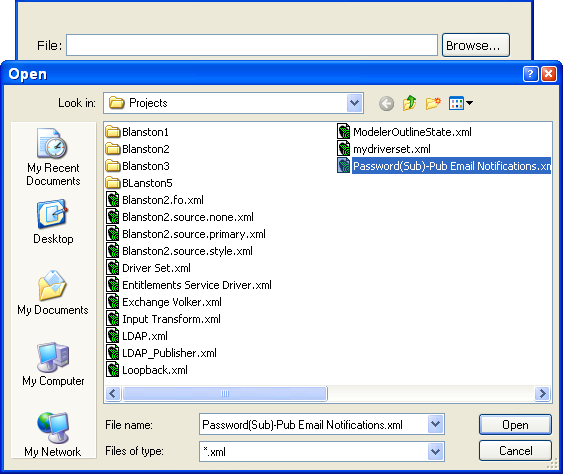Go back to previous folder

tap(386, 104)
